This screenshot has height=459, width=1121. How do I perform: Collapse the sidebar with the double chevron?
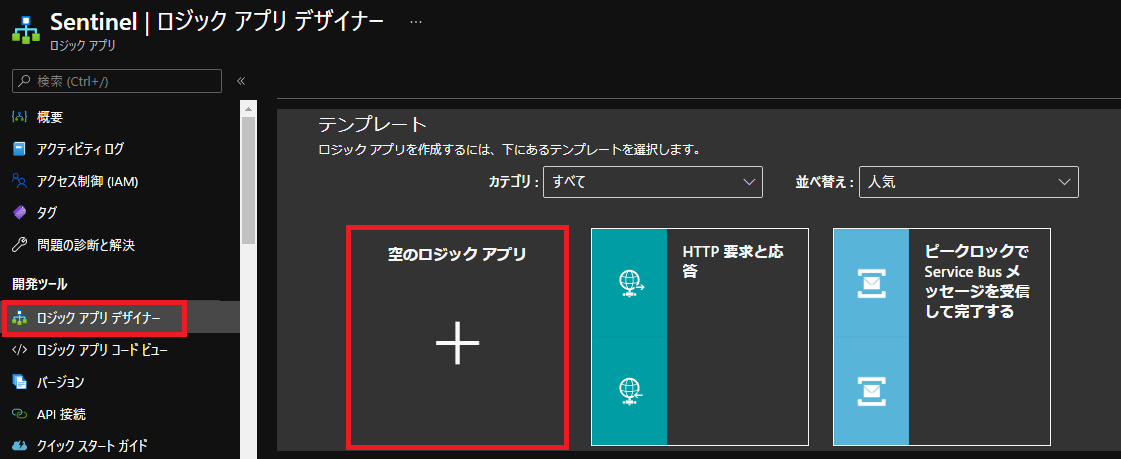tap(241, 81)
